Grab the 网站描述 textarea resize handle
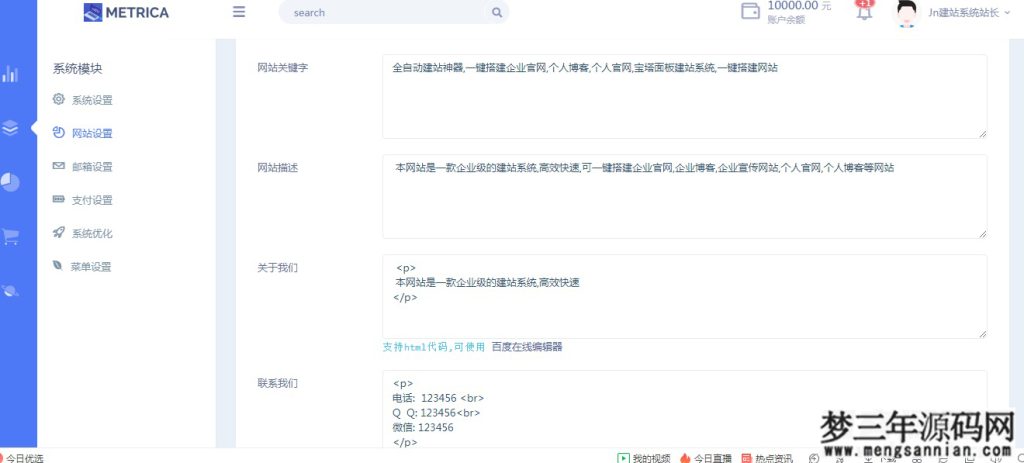The height and width of the screenshot is (463, 1024). [x=982, y=233]
